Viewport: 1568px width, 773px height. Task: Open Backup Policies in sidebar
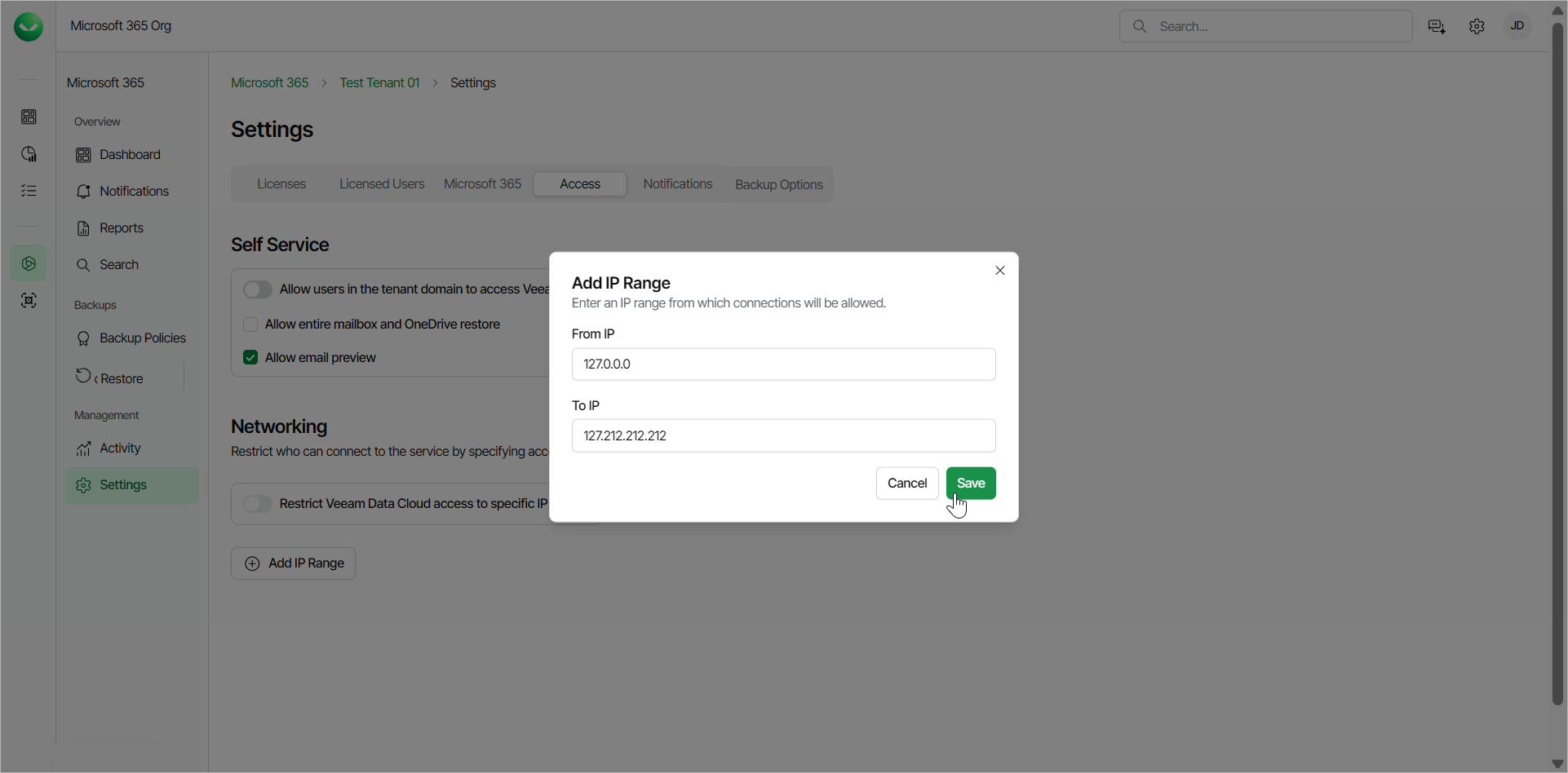click(x=142, y=338)
